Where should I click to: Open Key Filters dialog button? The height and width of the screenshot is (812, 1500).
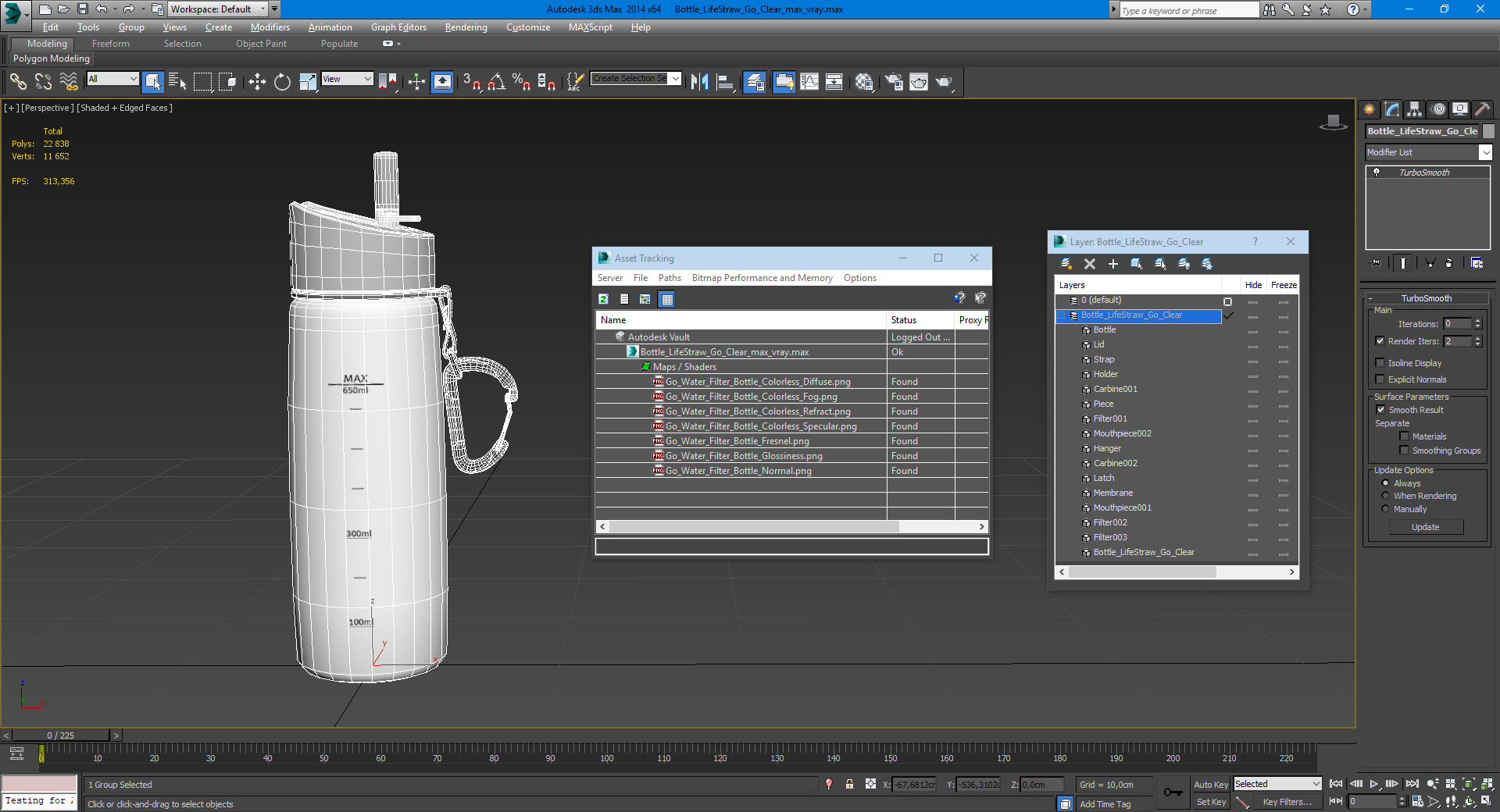1287,802
